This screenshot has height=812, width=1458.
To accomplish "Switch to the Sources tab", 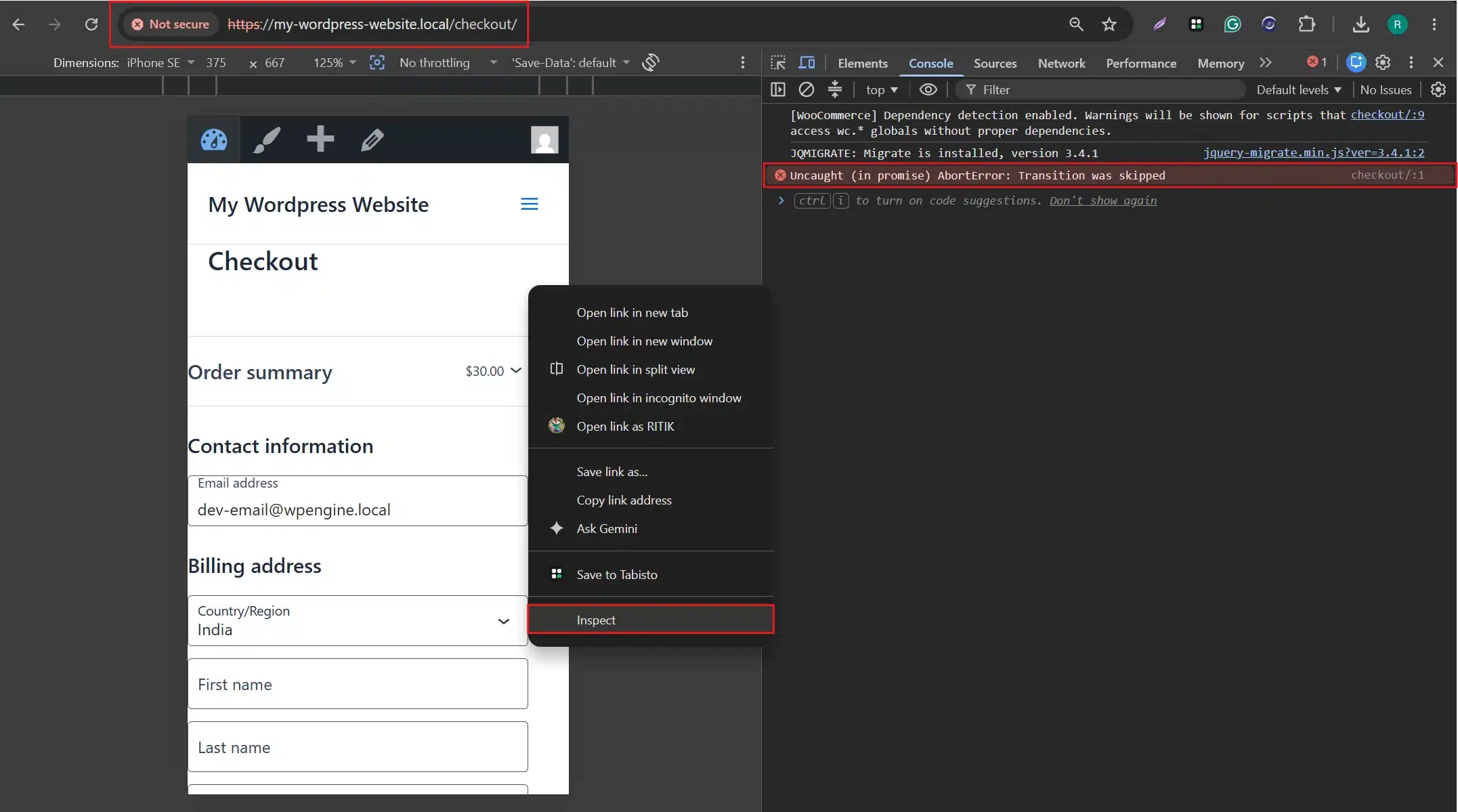I will tap(995, 63).
